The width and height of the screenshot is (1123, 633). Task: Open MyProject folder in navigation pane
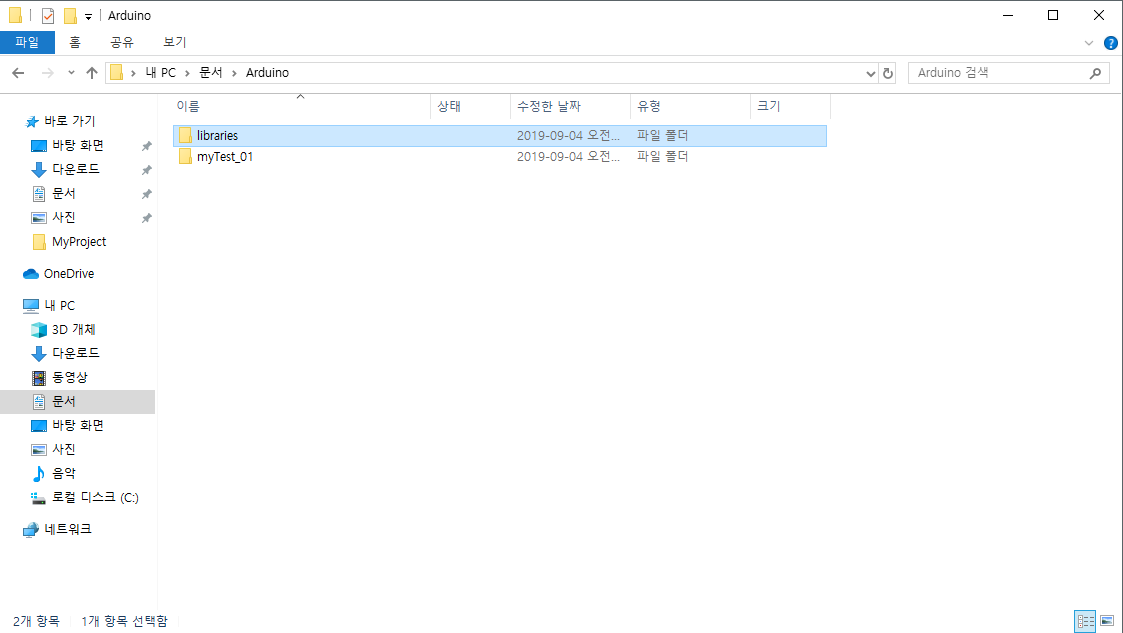point(79,242)
